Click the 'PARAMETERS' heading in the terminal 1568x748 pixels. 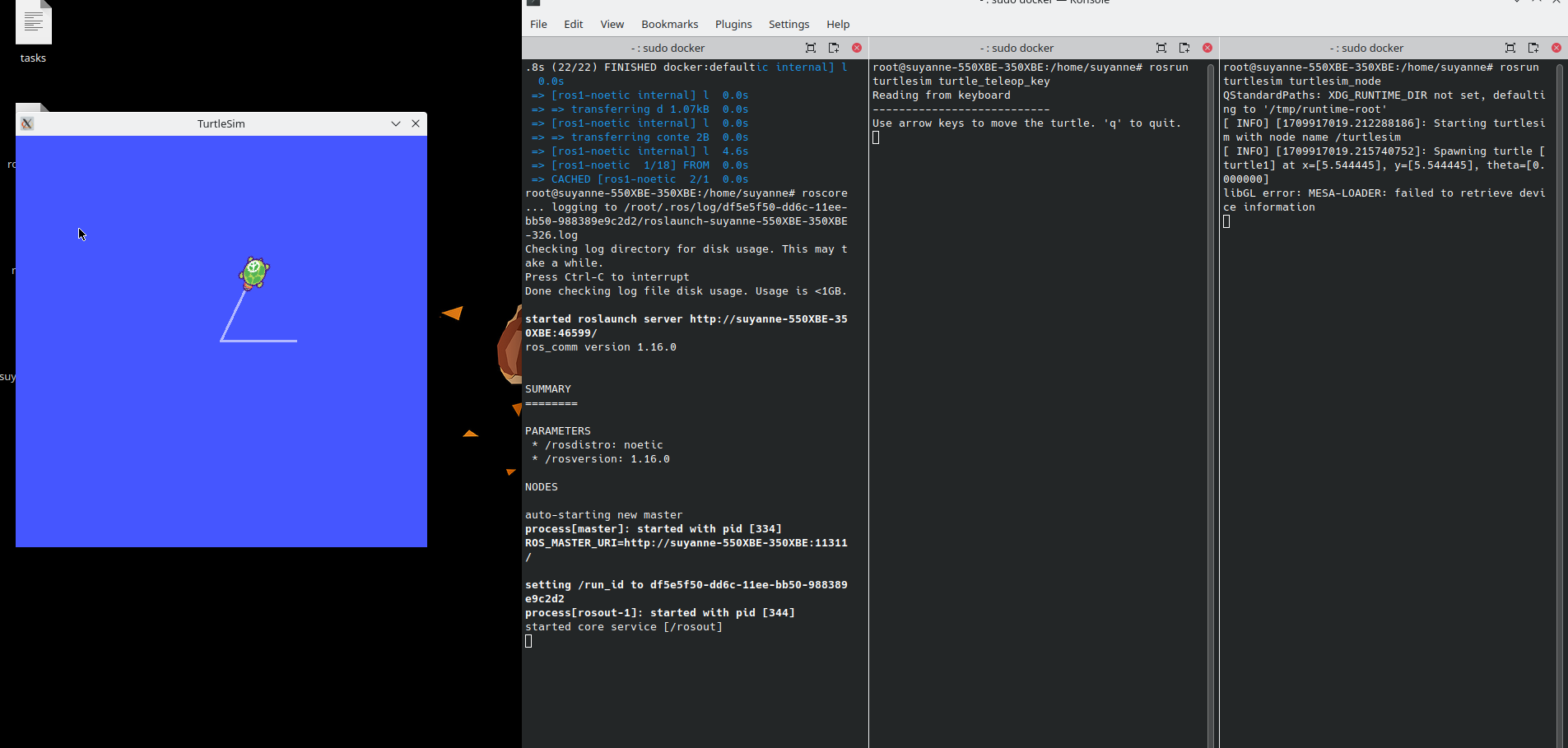click(557, 431)
